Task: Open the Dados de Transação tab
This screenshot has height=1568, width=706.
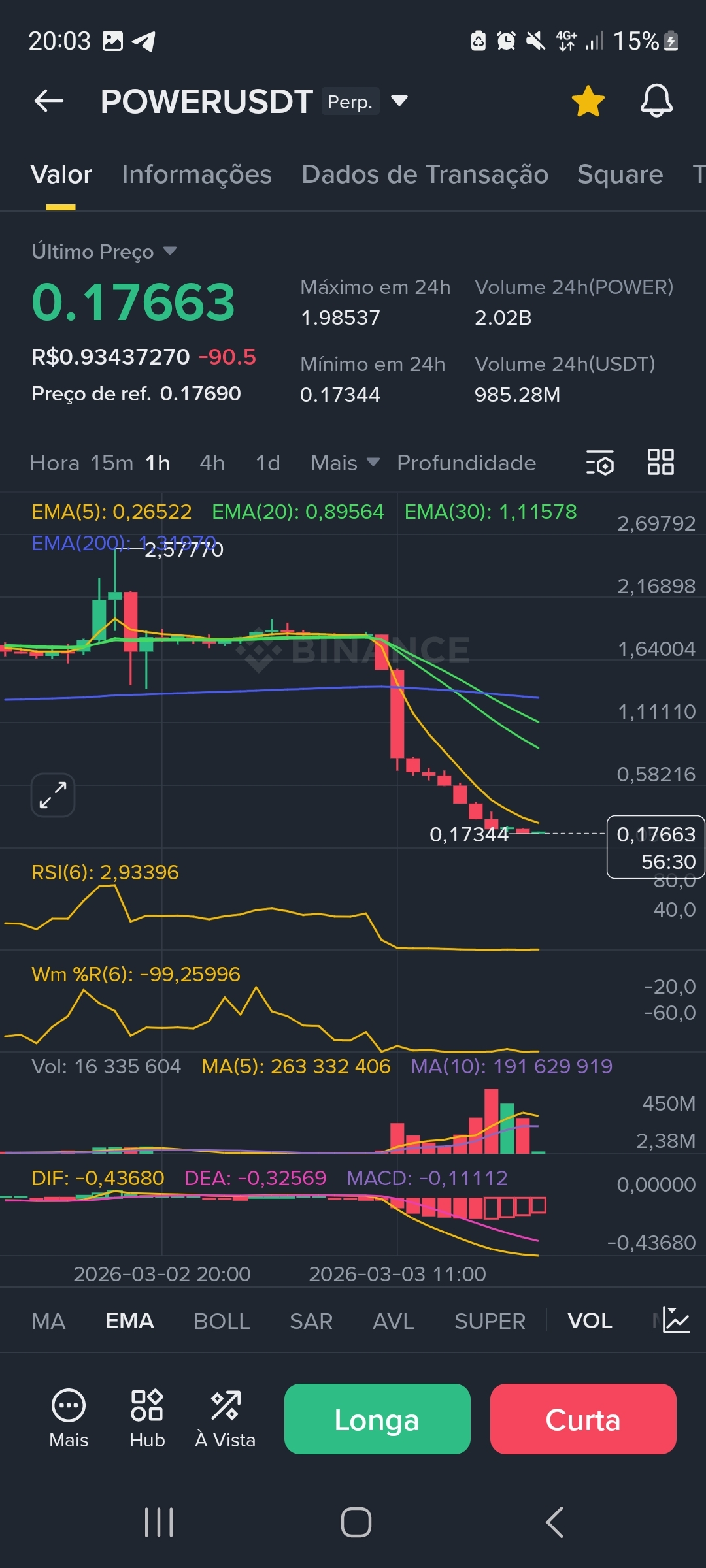Action: tap(425, 174)
